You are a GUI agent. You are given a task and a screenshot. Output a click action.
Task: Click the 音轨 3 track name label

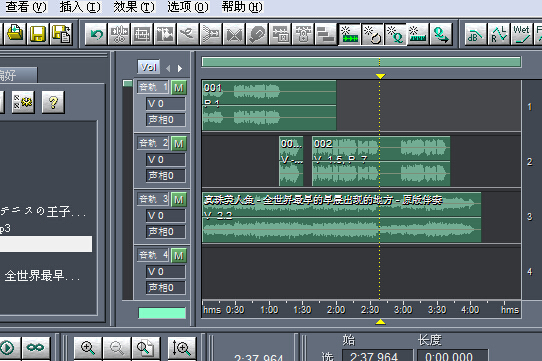(x=153, y=199)
